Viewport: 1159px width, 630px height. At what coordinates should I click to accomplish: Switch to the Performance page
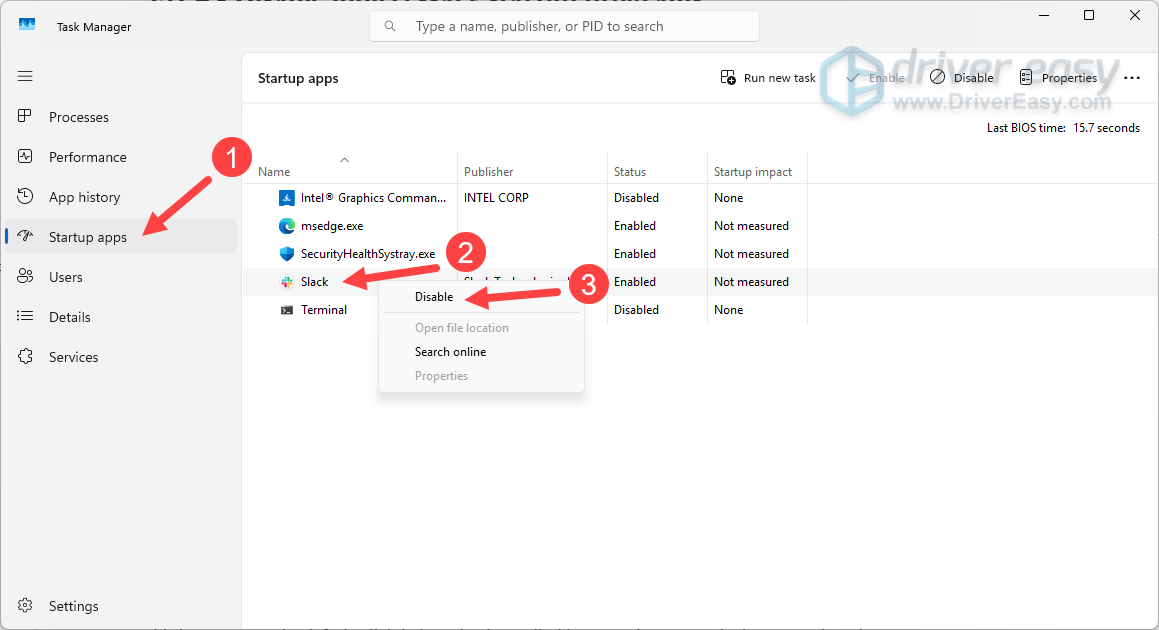point(88,157)
